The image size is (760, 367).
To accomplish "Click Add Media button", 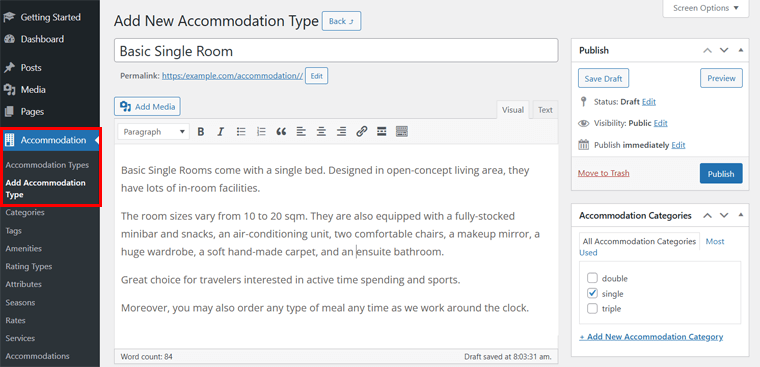I will (147, 107).
